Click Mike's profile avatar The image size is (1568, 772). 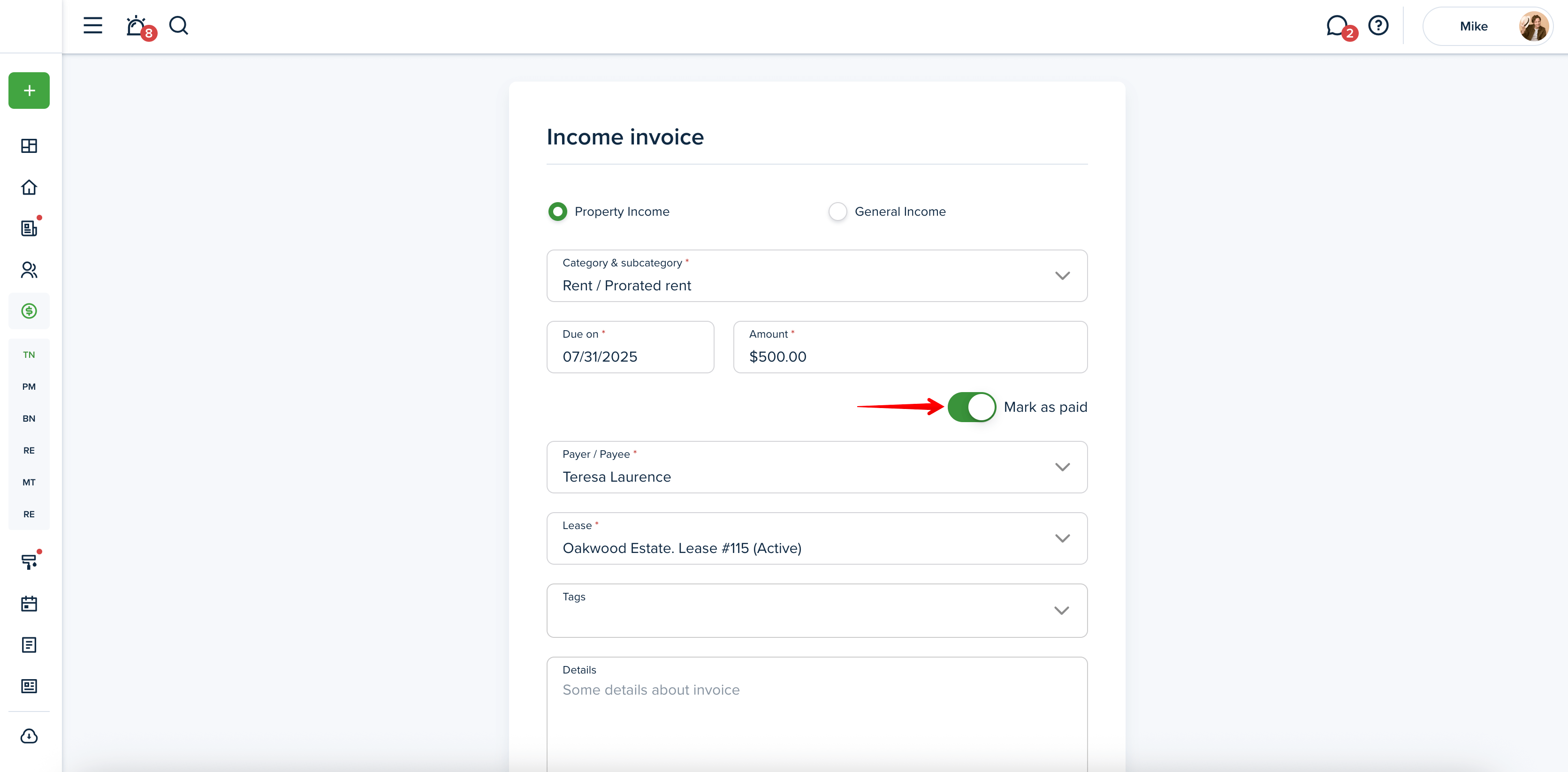tap(1533, 26)
